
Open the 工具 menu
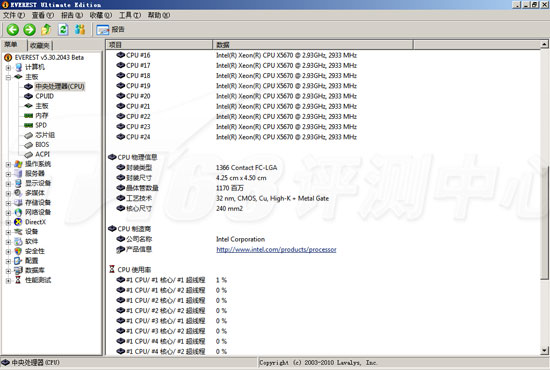pyautogui.click(x=130, y=15)
